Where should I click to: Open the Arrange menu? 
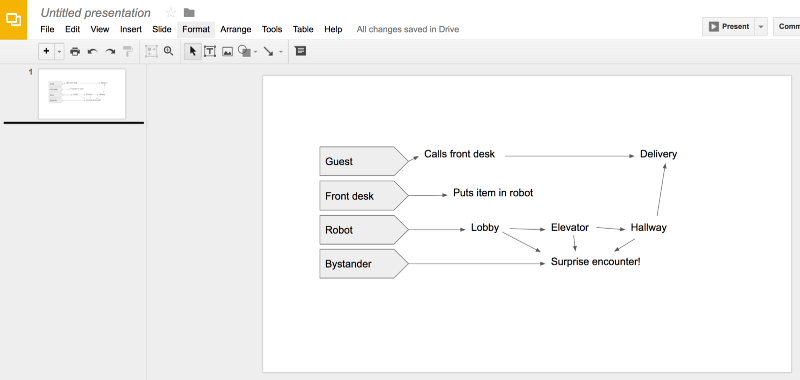pos(236,30)
